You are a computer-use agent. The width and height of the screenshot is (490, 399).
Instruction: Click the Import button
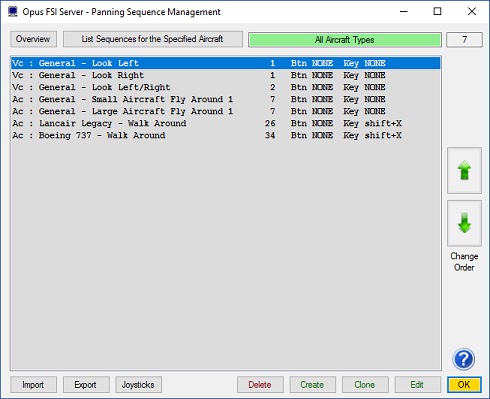(33, 385)
